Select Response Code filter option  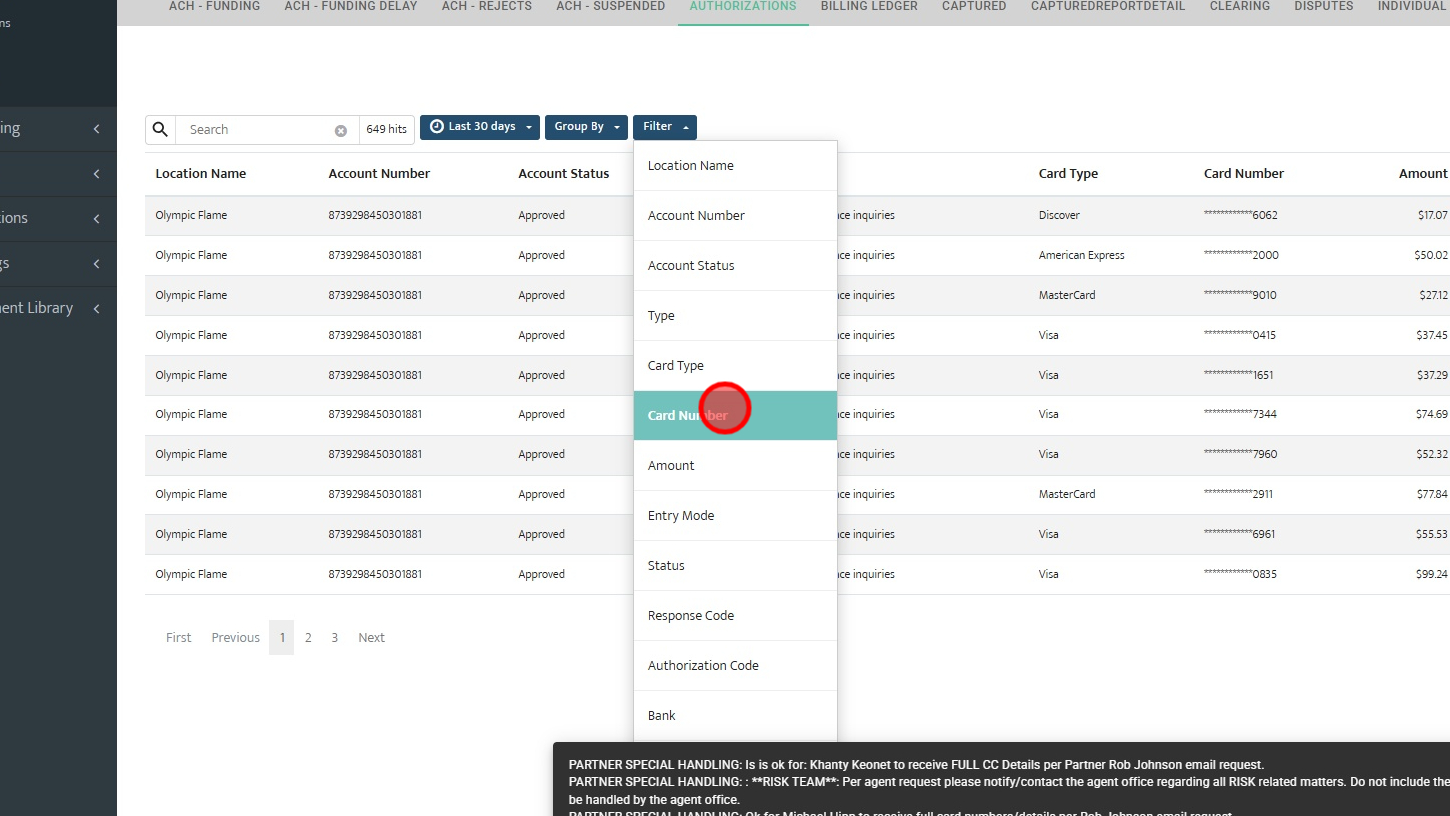coord(735,615)
